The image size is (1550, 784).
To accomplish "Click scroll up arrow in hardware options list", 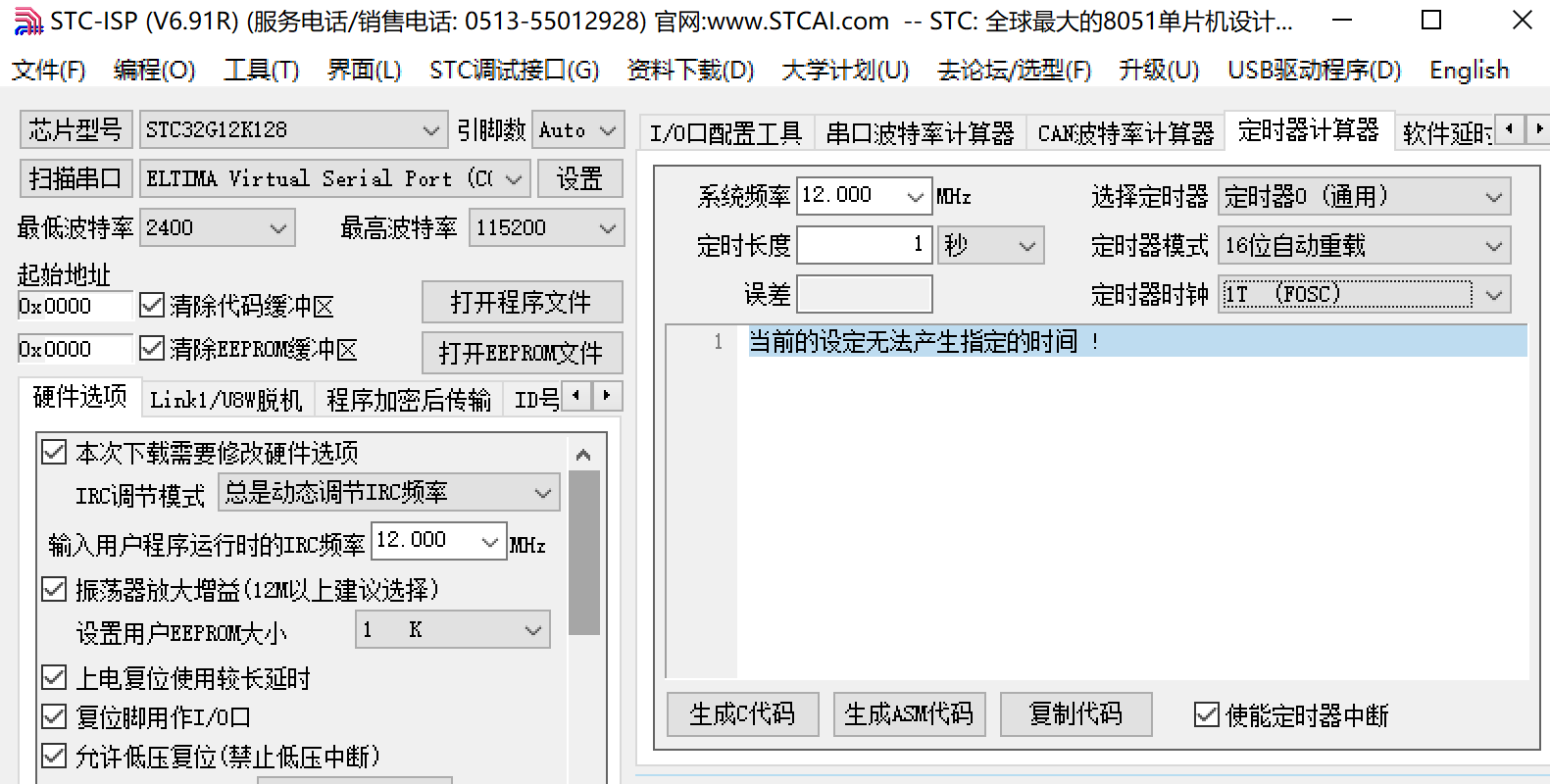I will point(583,454).
